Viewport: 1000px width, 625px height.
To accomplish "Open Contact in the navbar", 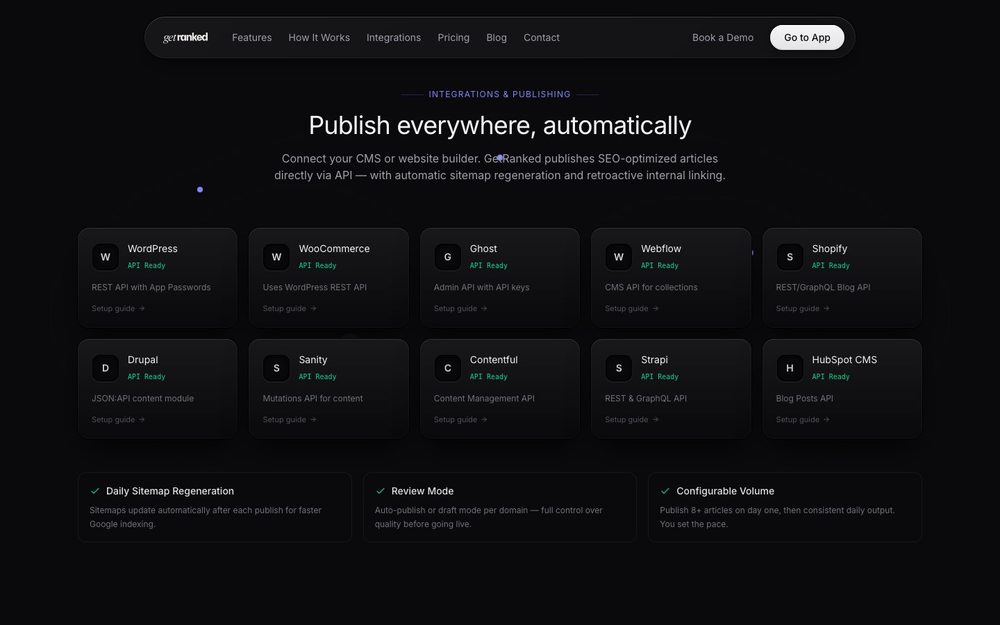I will [541, 38].
